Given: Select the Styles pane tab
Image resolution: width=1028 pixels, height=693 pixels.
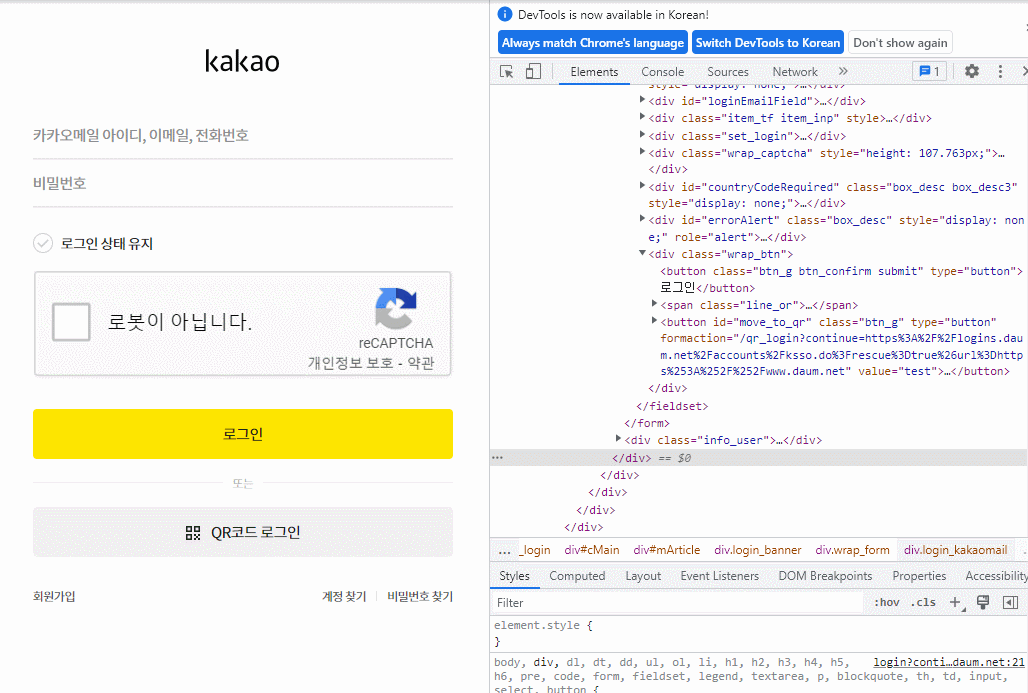Looking at the screenshot, I should point(514,576).
